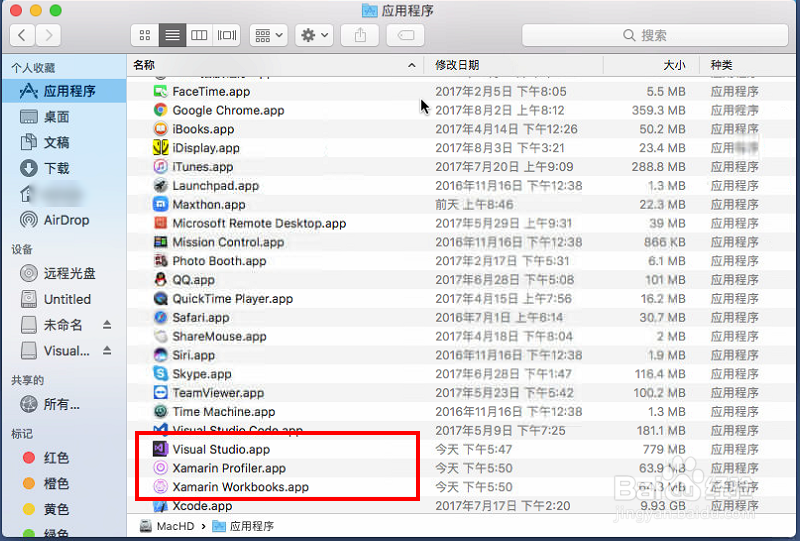Open the gear action menu
Image resolution: width=800 pixels, height=541 pixels.
tap(314, 35)
